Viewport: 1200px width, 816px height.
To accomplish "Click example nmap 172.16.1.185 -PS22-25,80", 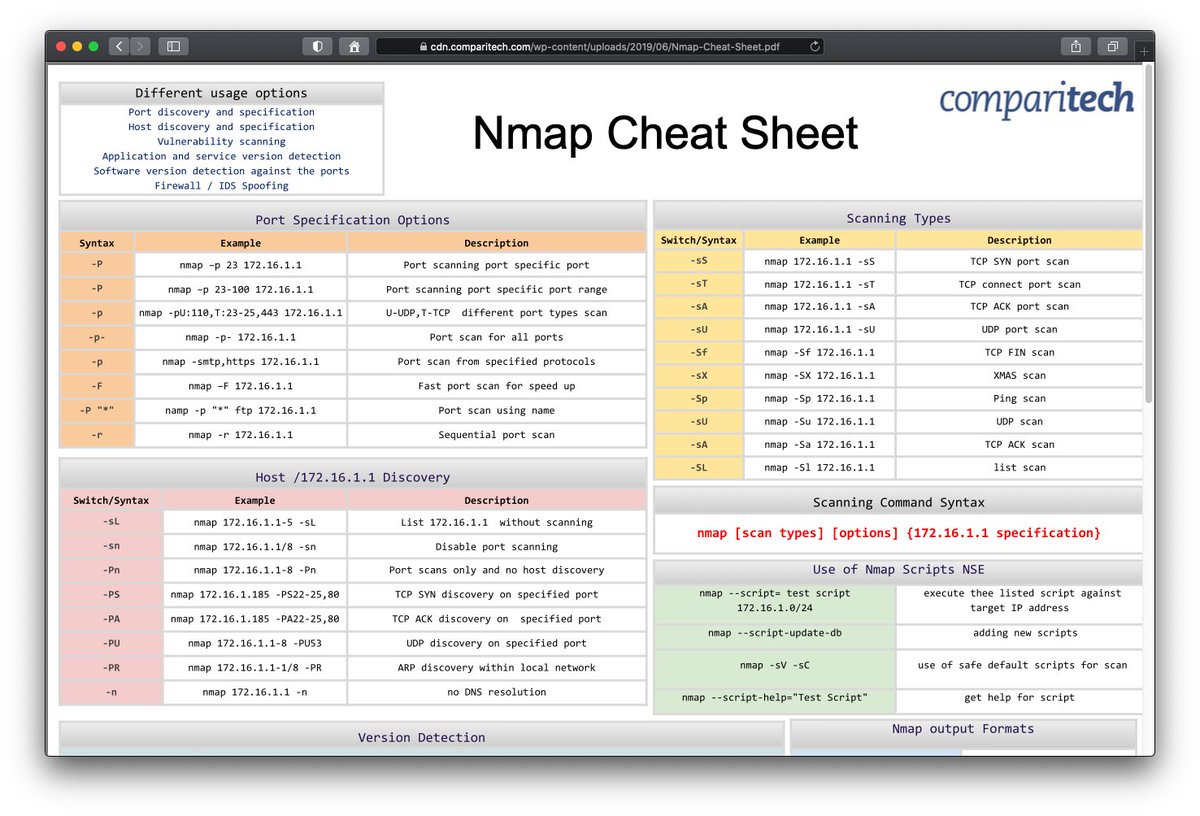I will tap(254, 594).
